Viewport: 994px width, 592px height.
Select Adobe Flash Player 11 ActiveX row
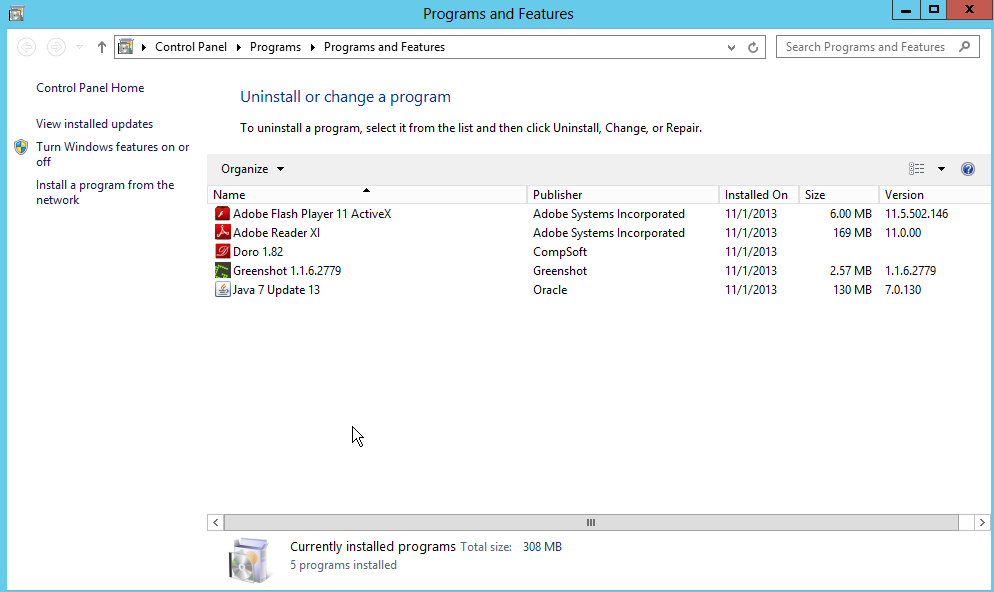coord(599,214)
